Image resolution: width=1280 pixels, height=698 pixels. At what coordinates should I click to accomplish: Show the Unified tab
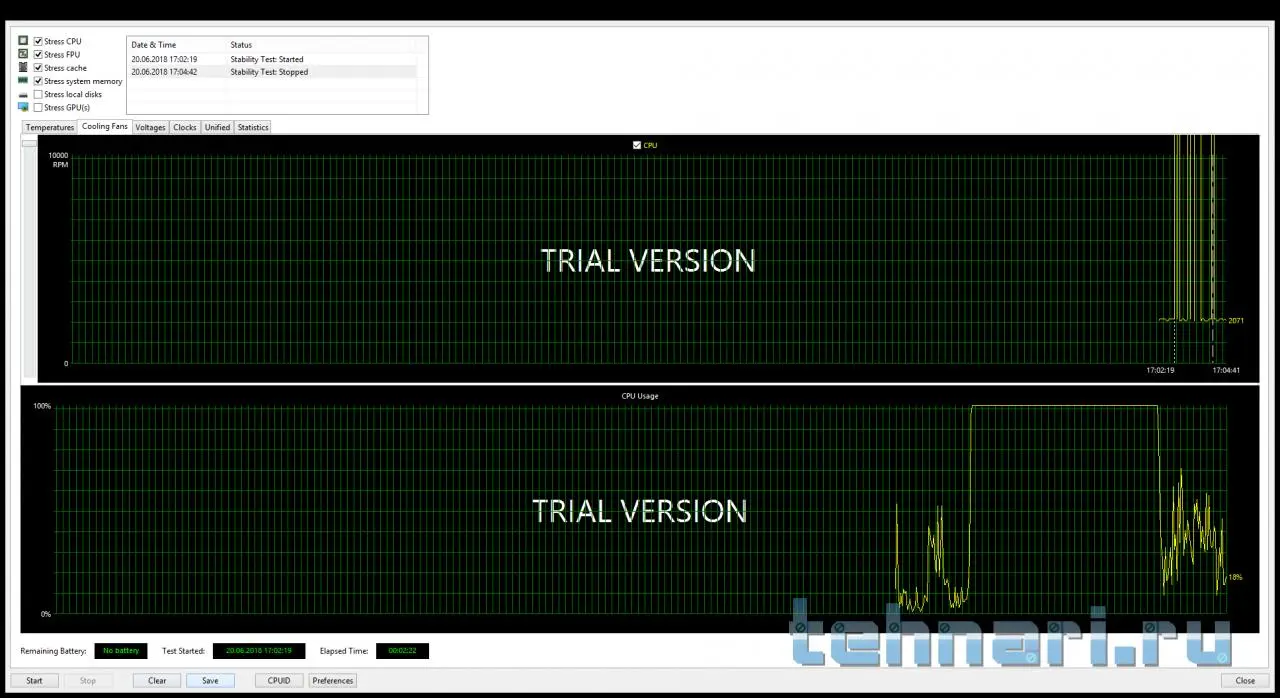coord(217,127)
